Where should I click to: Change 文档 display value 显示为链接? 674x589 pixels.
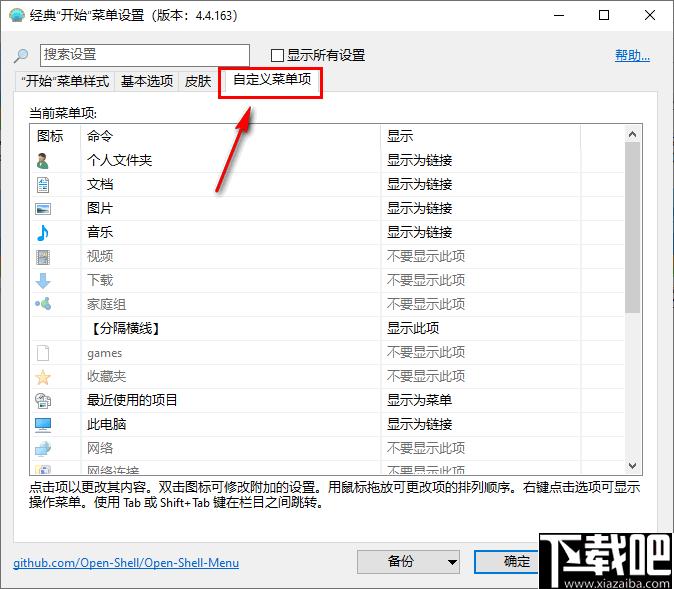(x=420, y=185)
